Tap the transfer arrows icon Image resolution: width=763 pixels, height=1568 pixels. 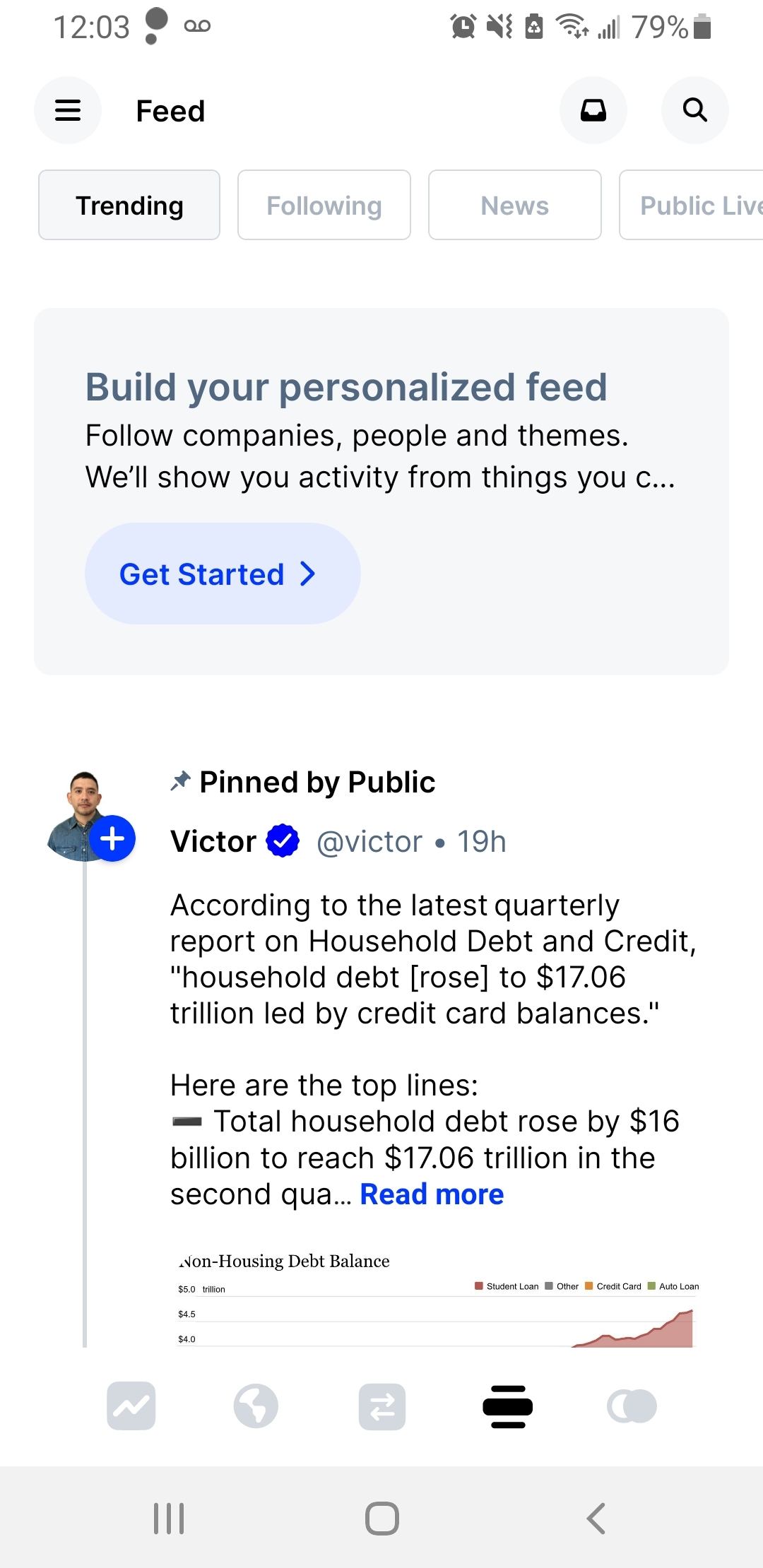[x=382, y=1406]
